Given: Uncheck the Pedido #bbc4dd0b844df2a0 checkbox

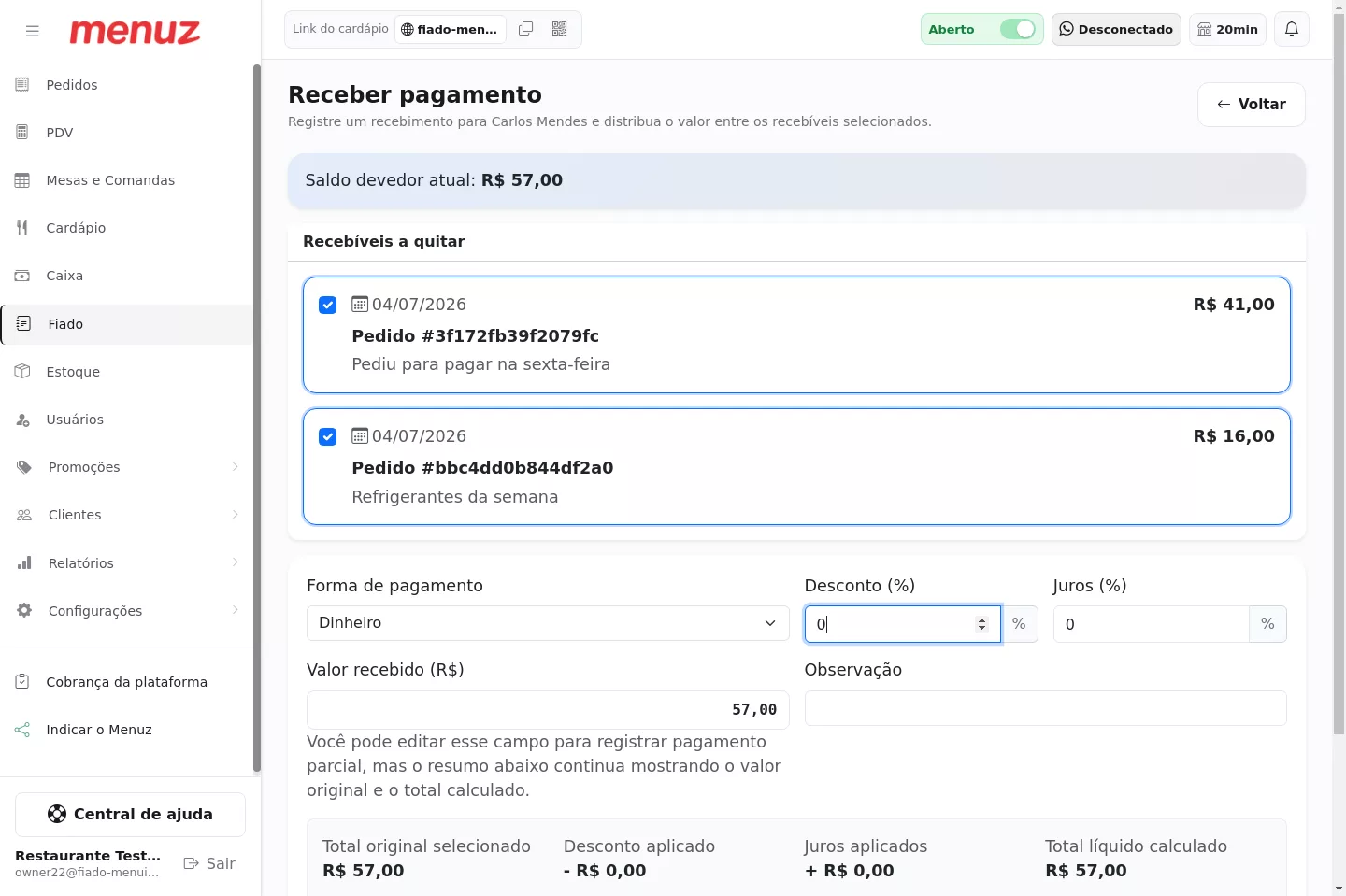Looking at the screenshot, I should pyautogui.click(x=328, y=436).
